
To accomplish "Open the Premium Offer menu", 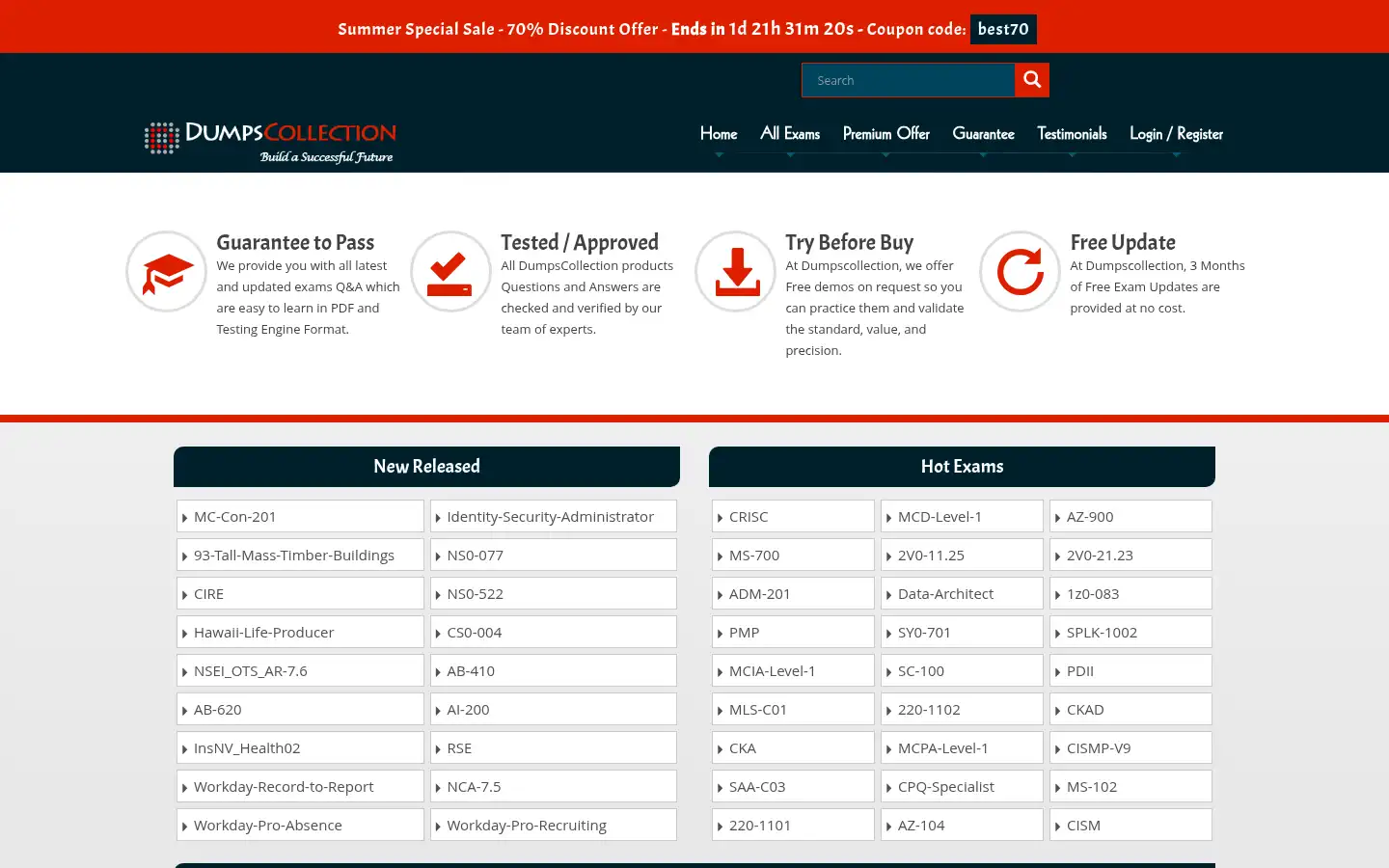I will coord(886,134).
